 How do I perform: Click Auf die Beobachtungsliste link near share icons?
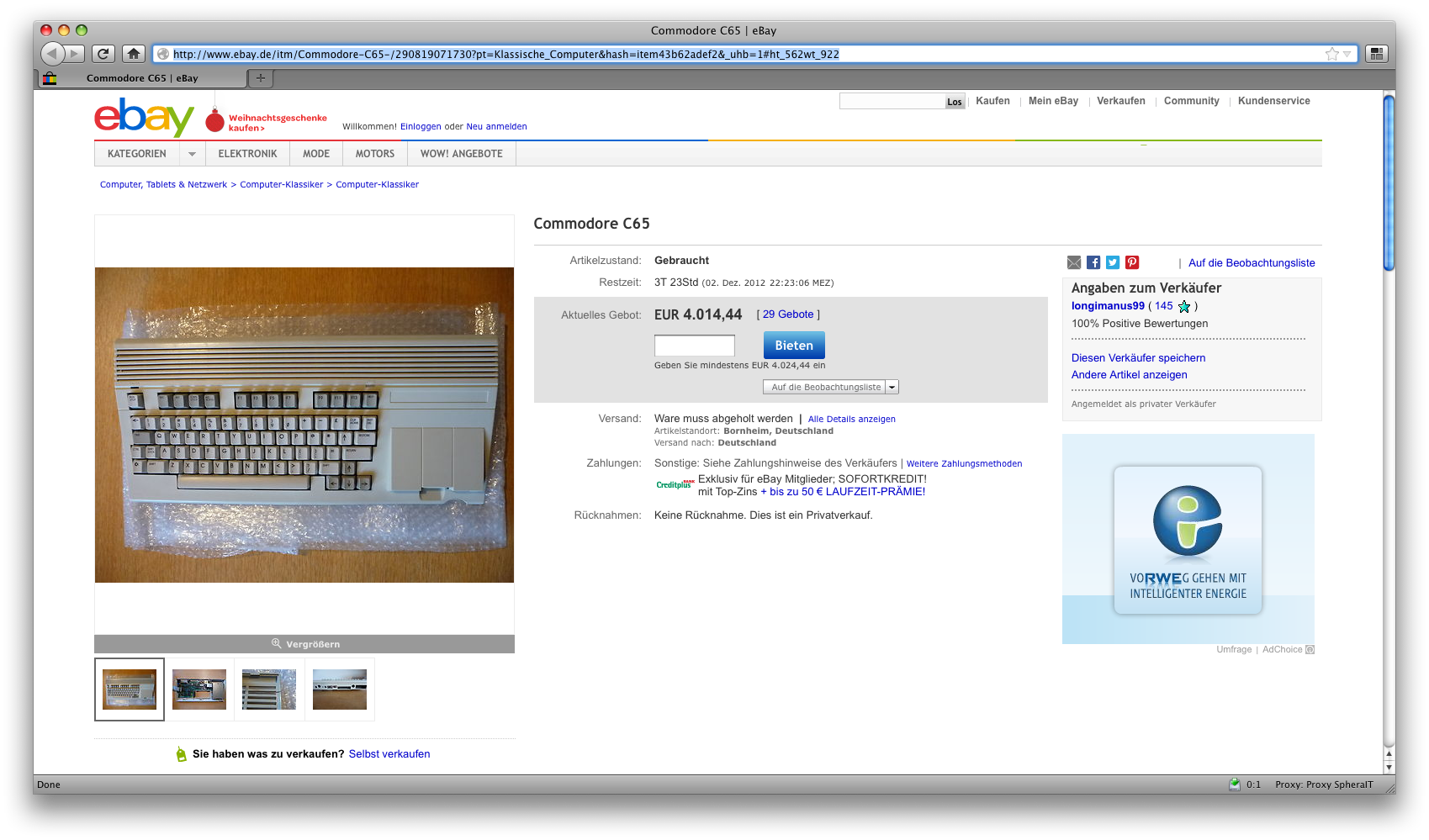[1252, 263]
